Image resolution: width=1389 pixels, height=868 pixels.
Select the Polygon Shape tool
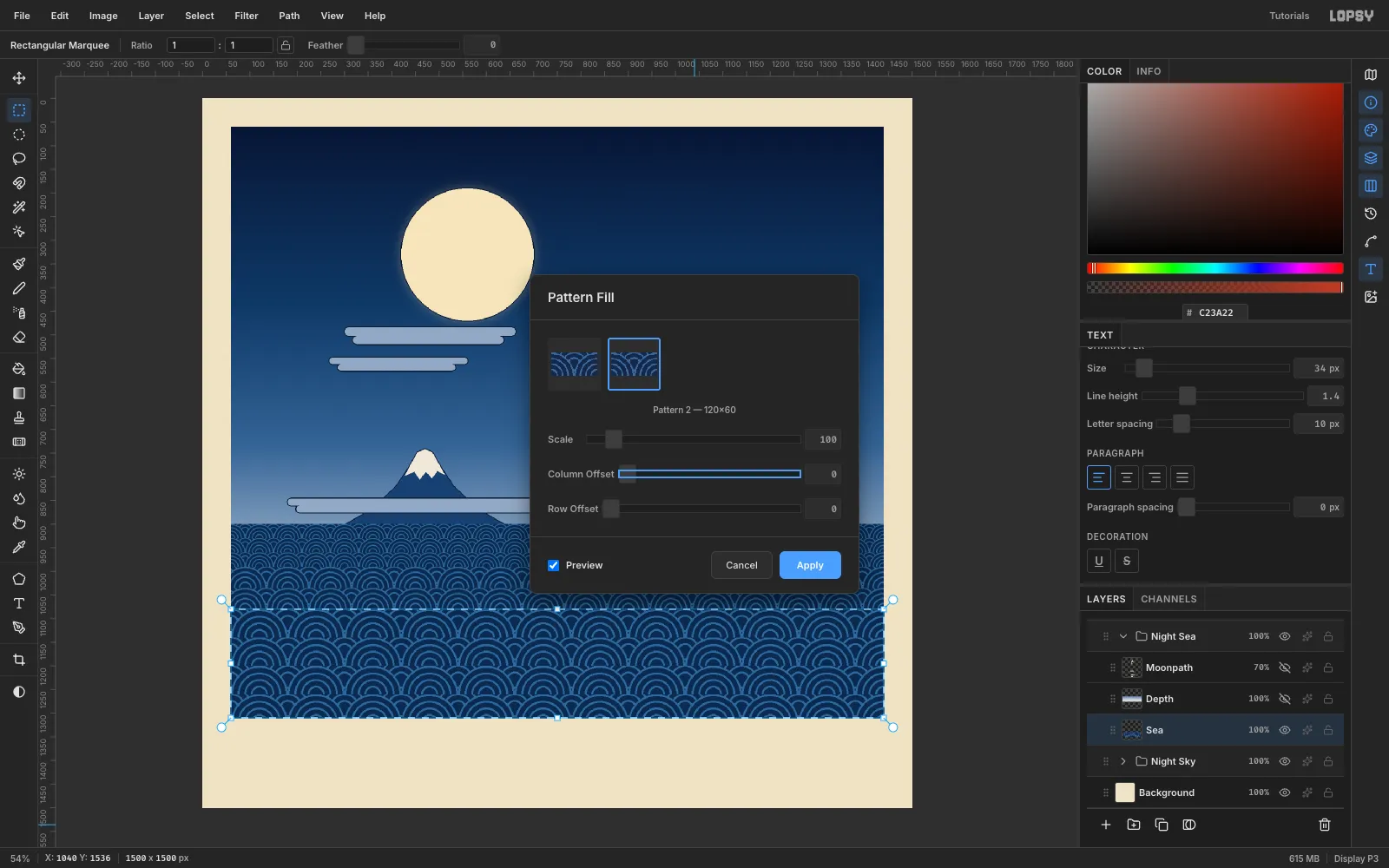19,579
